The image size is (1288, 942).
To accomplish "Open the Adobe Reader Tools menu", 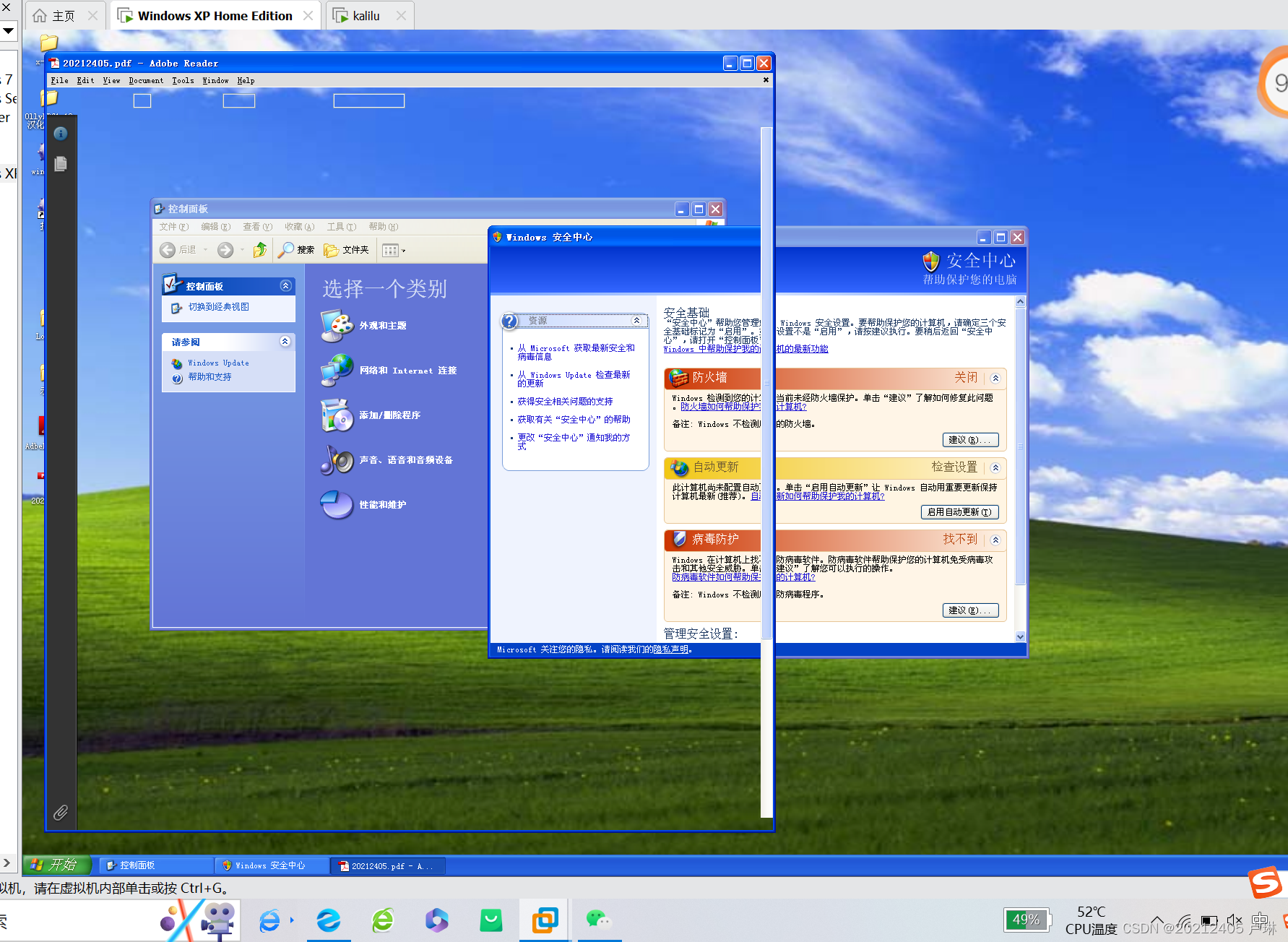I will click(183, 81).
